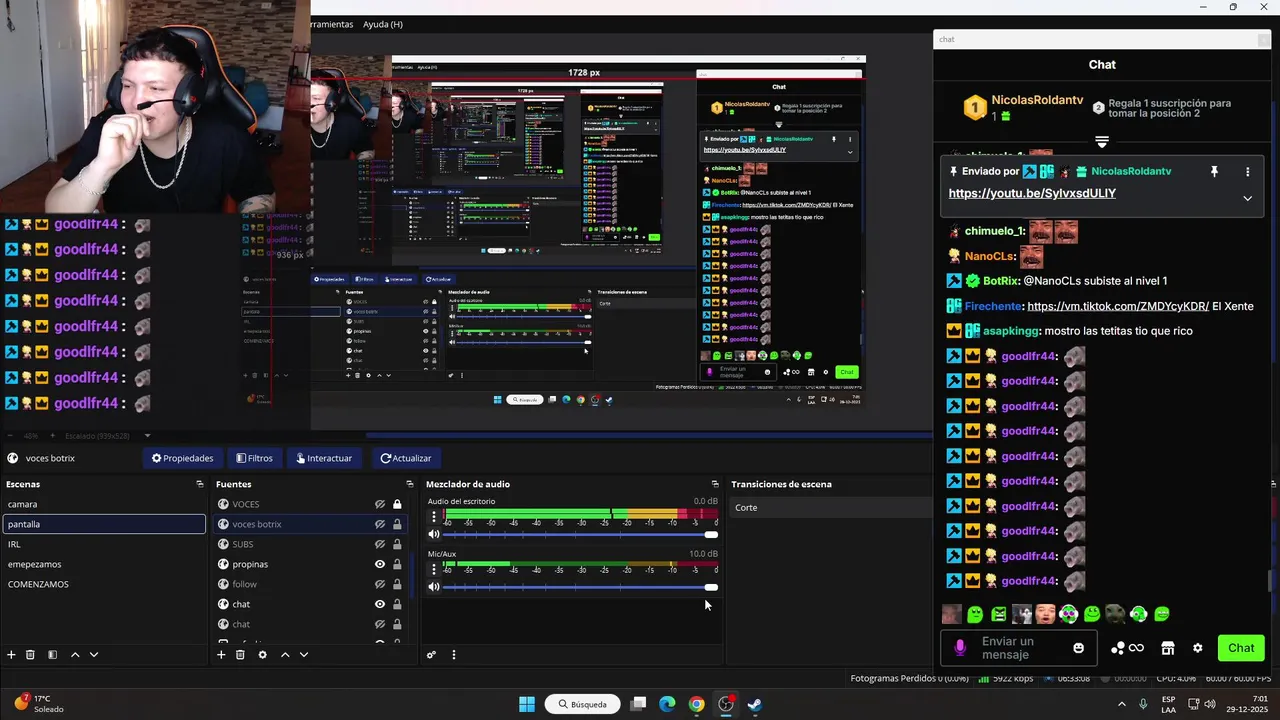Select the emepezamos scene
The width and height of the screenshot is (1280, 720).
[x=104, y=564]
